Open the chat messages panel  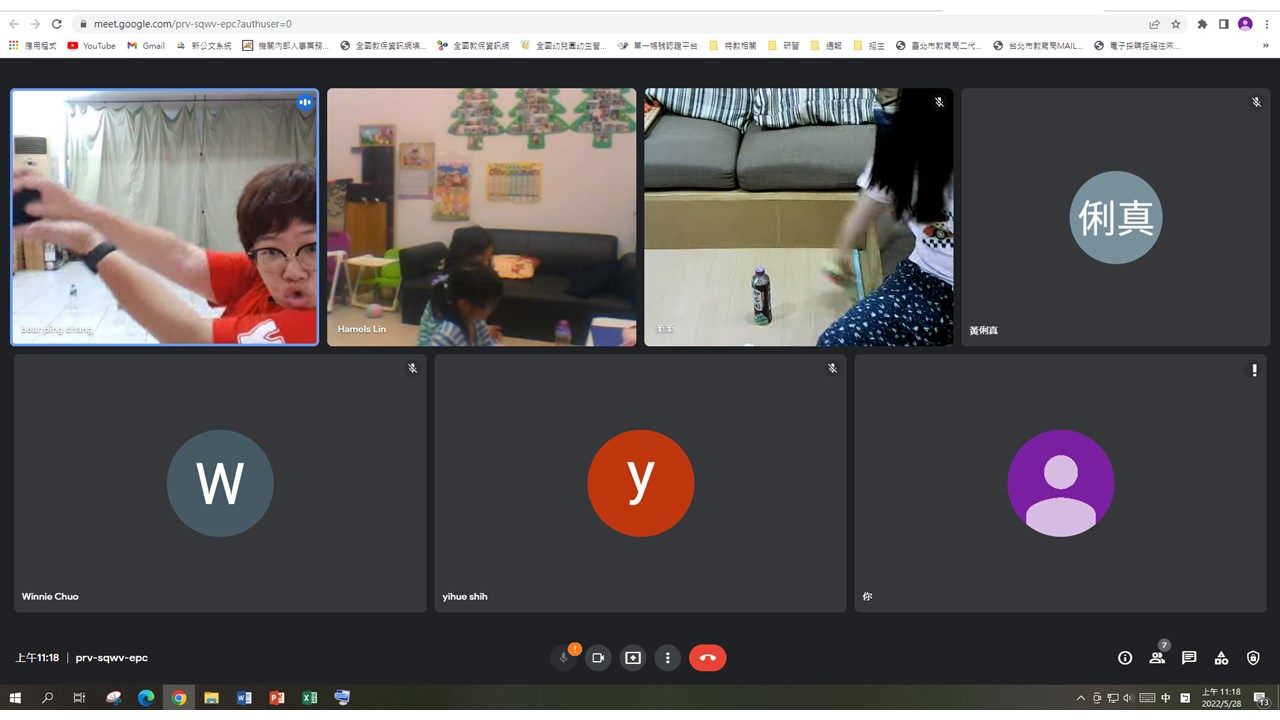tap(1189, 658)
